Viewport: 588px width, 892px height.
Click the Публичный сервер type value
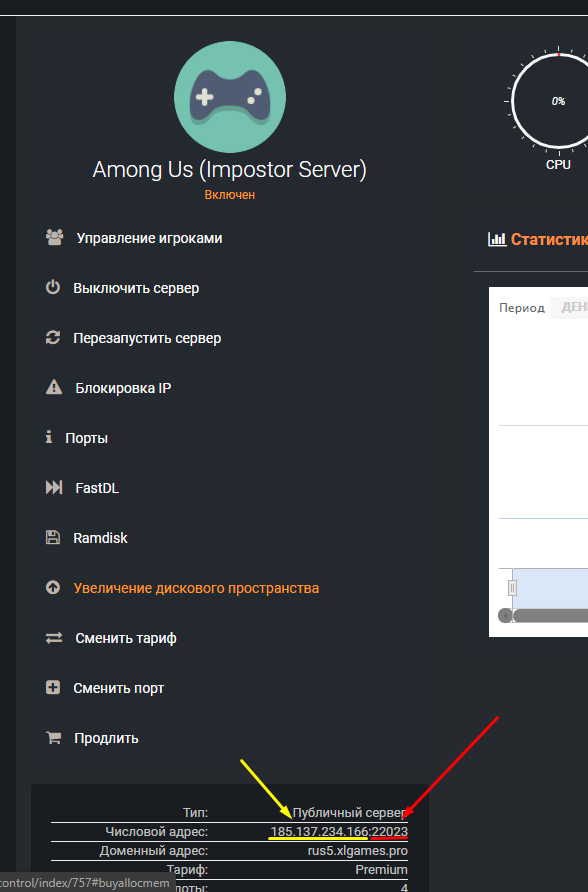tap(350, 812)
